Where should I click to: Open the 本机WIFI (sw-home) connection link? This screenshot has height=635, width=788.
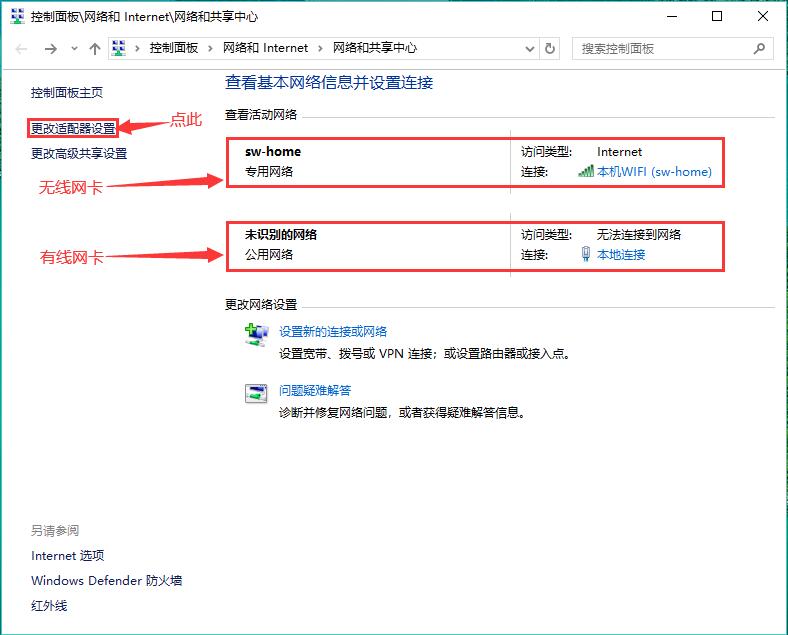click(654, 172)
